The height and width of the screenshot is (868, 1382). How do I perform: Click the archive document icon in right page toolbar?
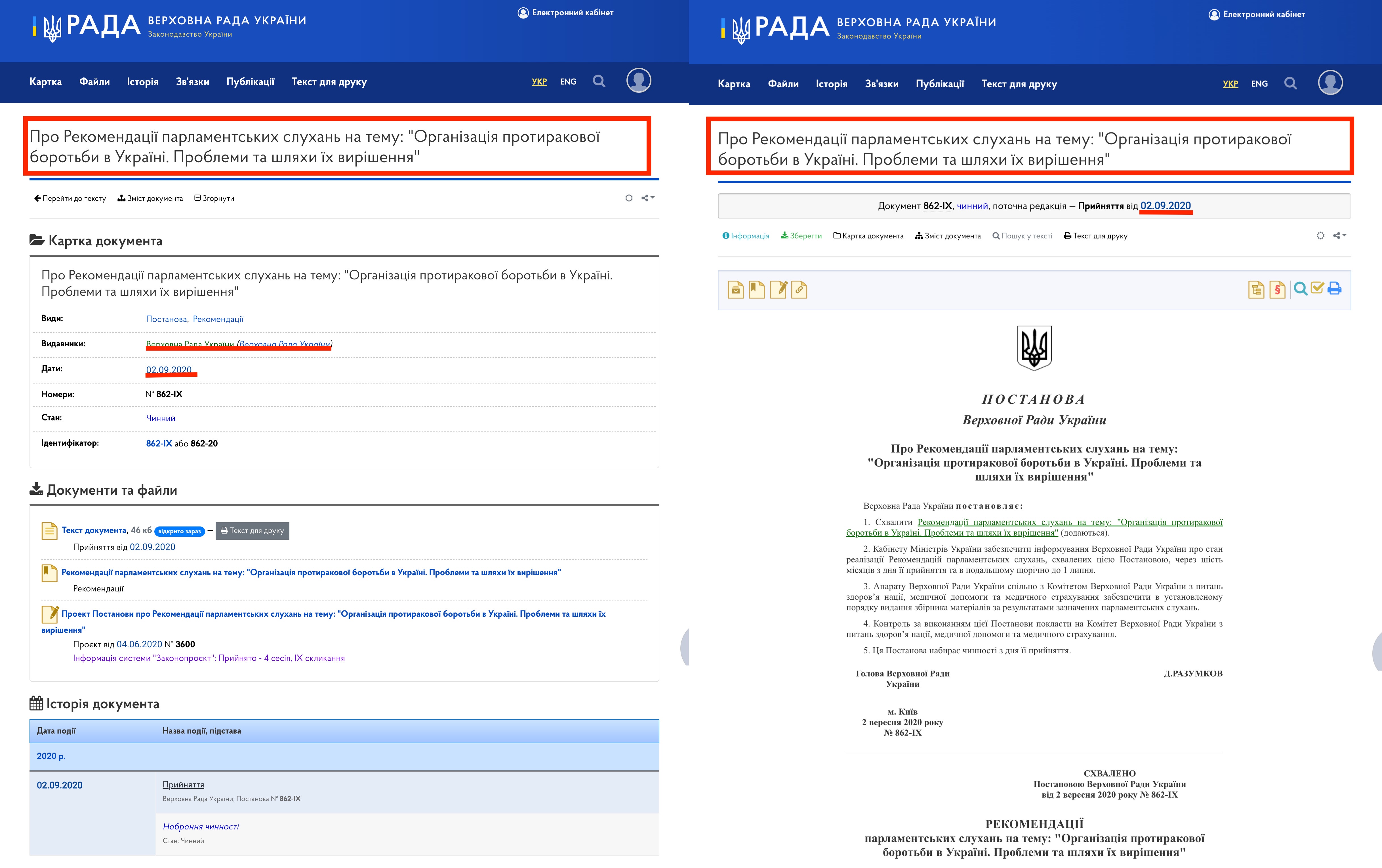tap(736, 290)
